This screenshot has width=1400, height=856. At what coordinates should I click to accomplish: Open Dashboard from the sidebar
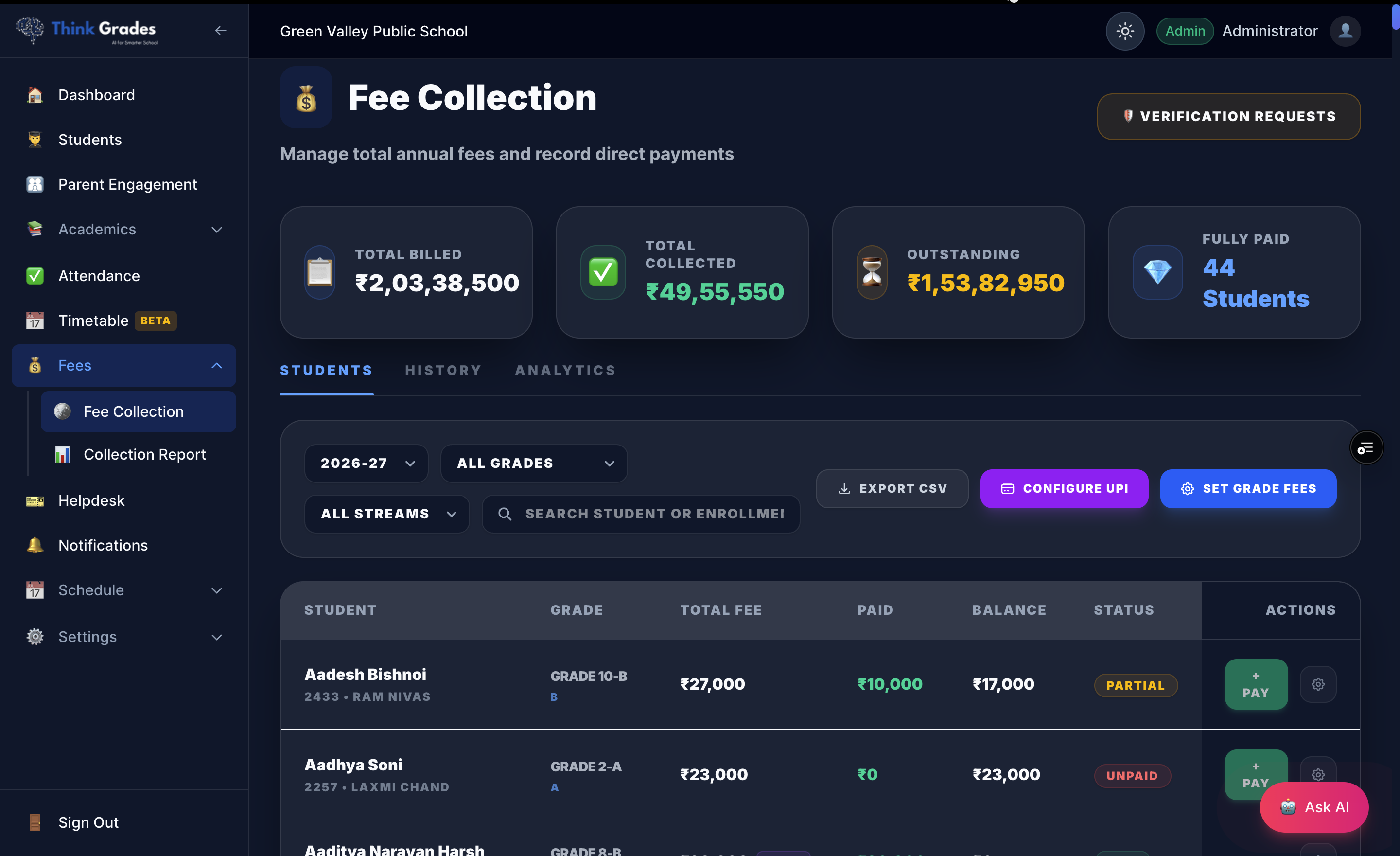124,95
